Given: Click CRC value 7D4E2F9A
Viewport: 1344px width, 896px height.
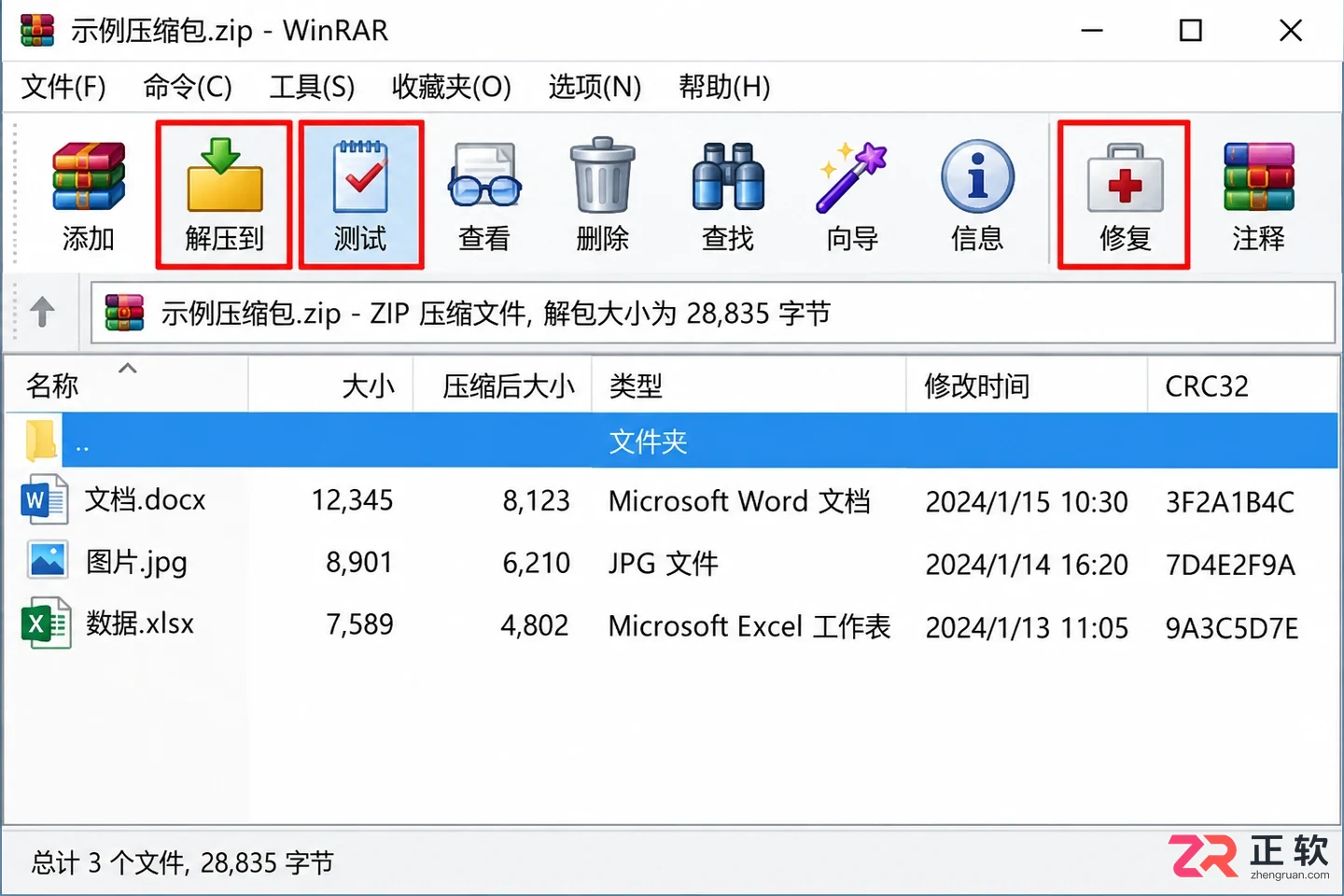Looking at the screenshot, I should click(x=1230, y=565).
